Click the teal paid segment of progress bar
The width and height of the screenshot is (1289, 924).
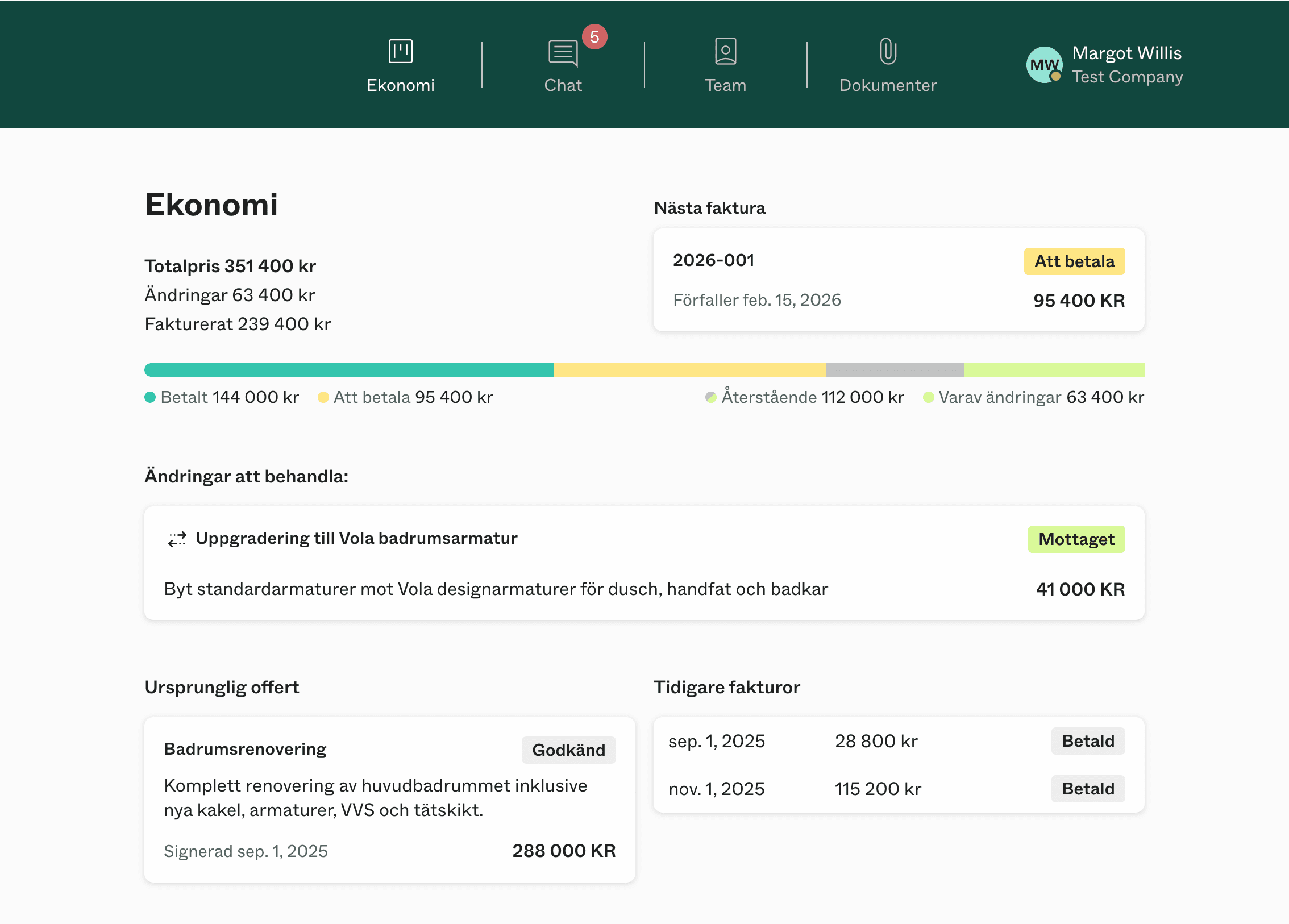[349, 370]
